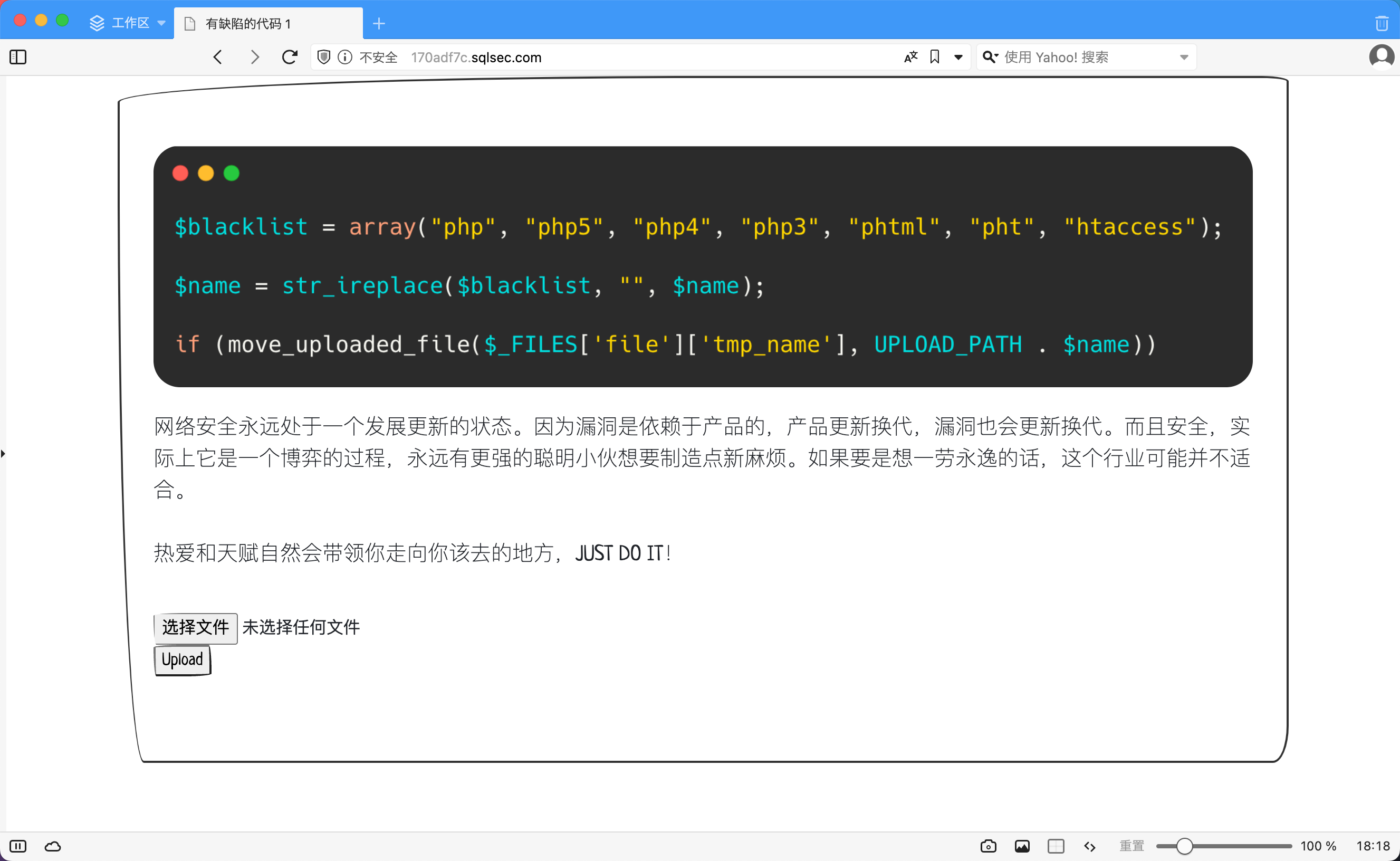The width and height of the screenshot is (1400, 861).
Task: Click the 未选择任何文件 label
Action: pos(301,627)
